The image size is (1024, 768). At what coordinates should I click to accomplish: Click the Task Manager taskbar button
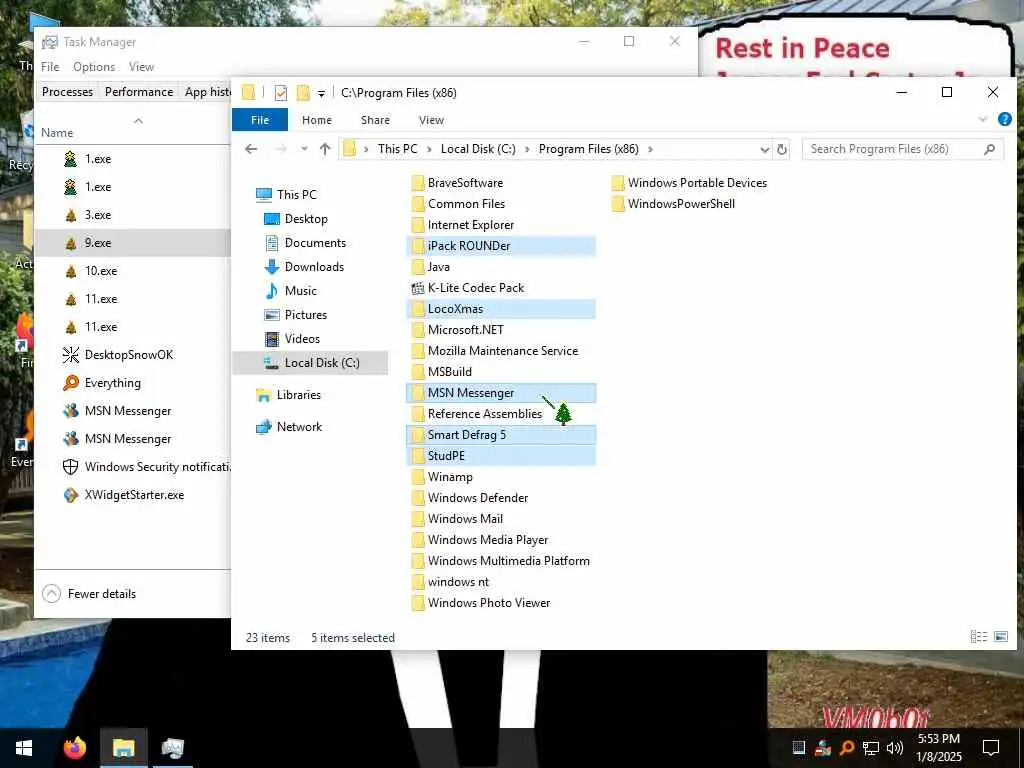click(x=172, y=748)
